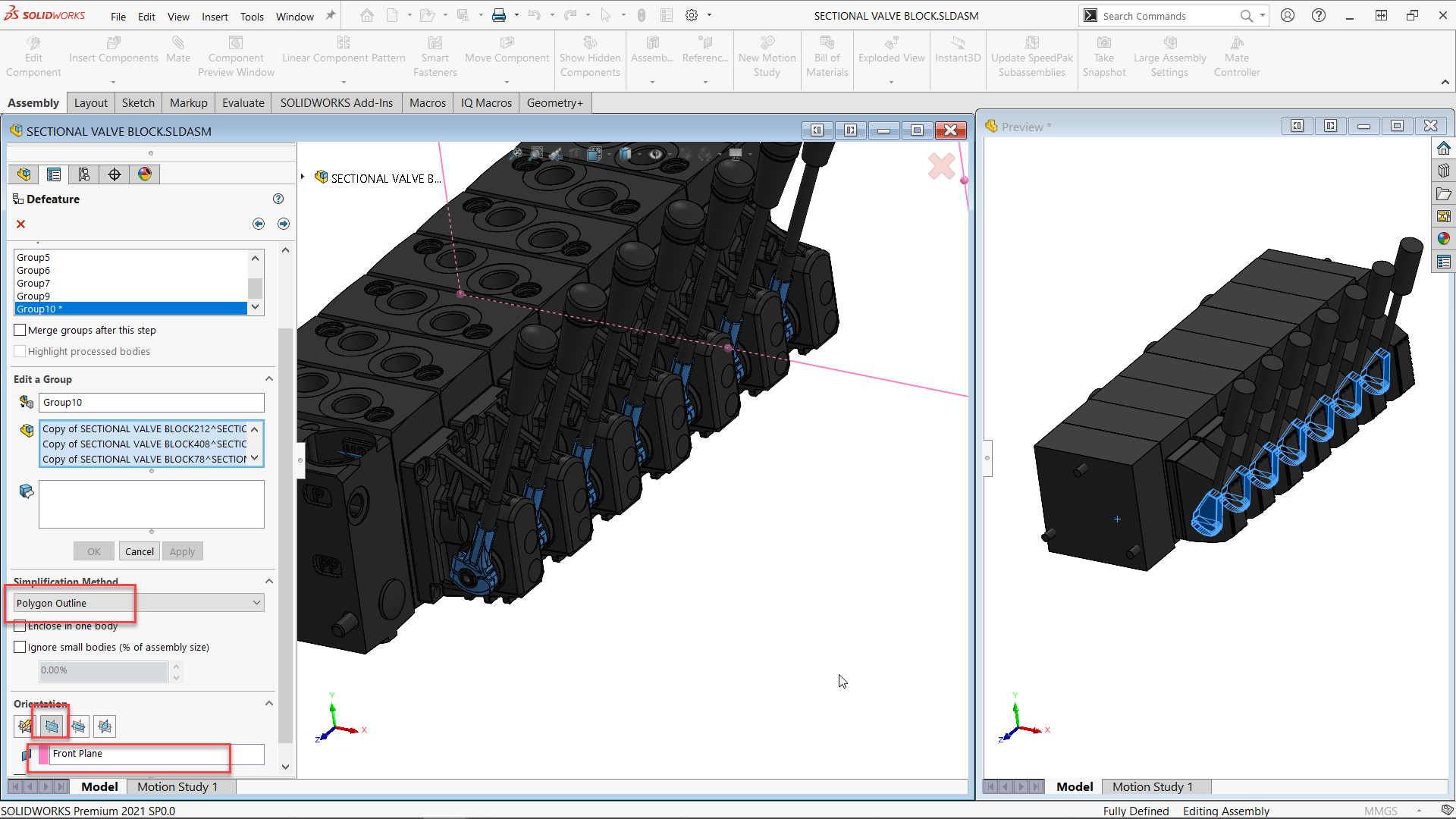Open the File menu
This screenshot has height=819, width=1456.
[x=118, y=17]
